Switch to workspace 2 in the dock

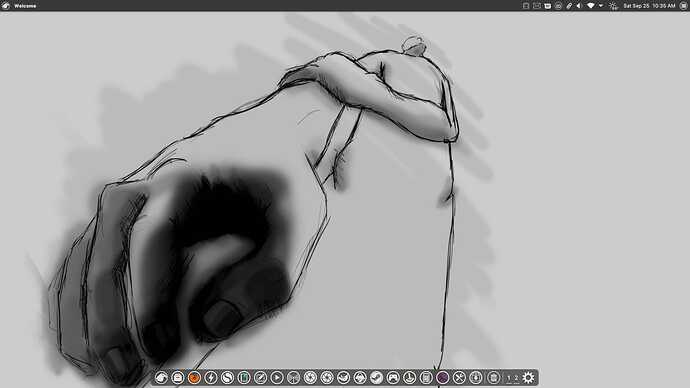[x=516, y=378]
